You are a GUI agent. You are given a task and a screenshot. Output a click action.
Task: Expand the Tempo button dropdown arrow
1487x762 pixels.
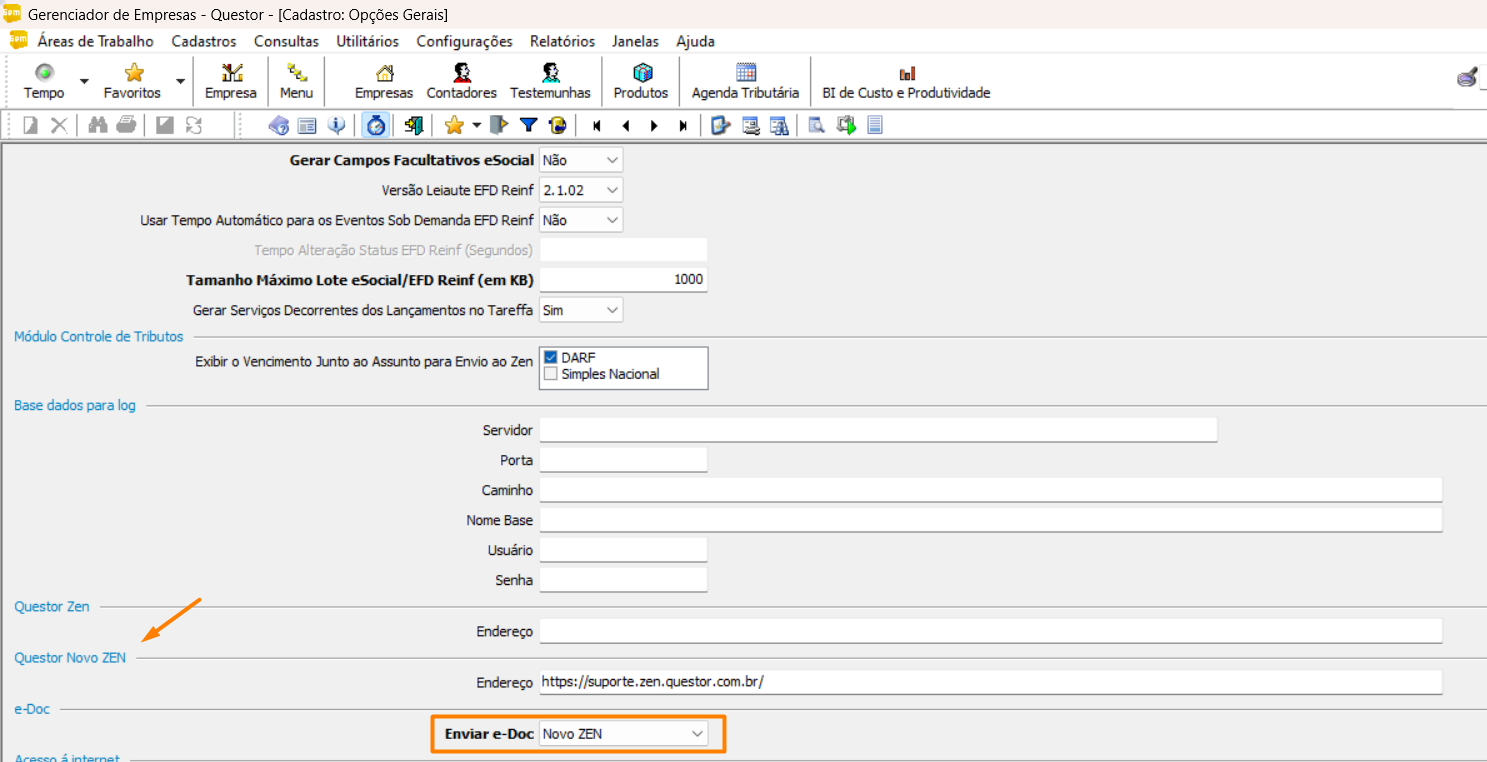(x=84, y=81)
